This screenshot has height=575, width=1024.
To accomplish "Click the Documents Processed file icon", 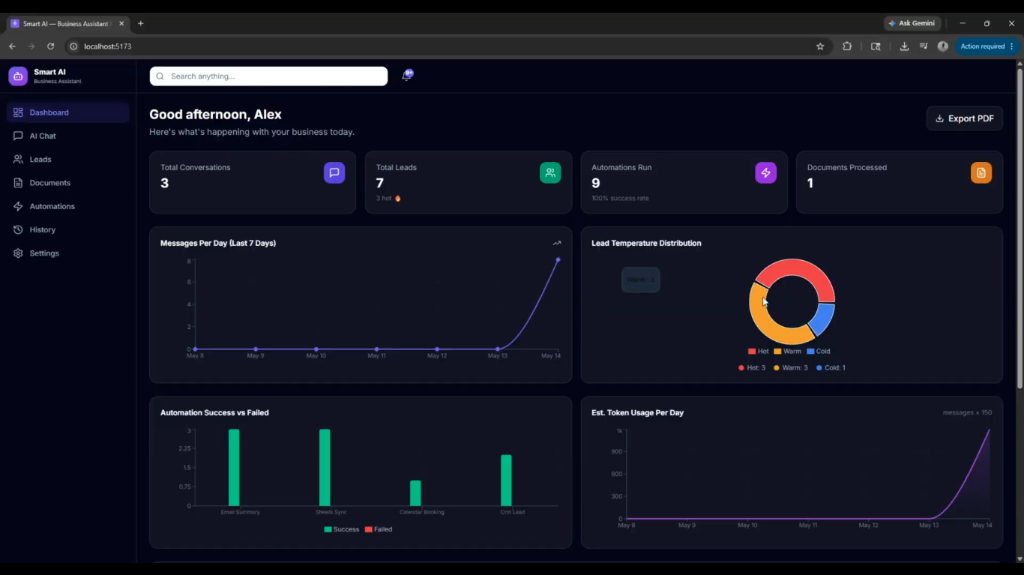I will click(x=981, y=172).
